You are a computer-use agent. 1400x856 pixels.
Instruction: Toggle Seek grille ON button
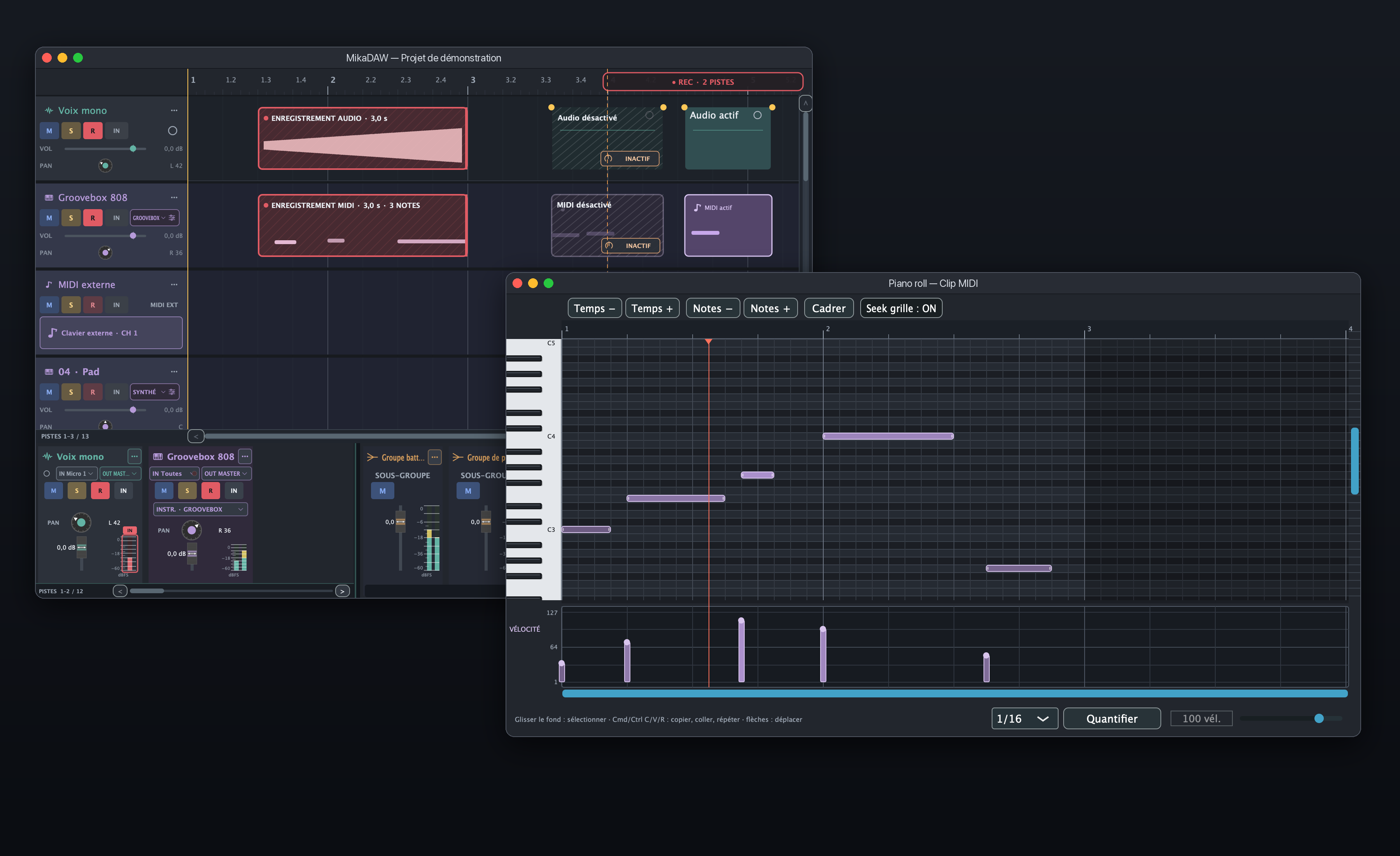(x=901, y=308)
